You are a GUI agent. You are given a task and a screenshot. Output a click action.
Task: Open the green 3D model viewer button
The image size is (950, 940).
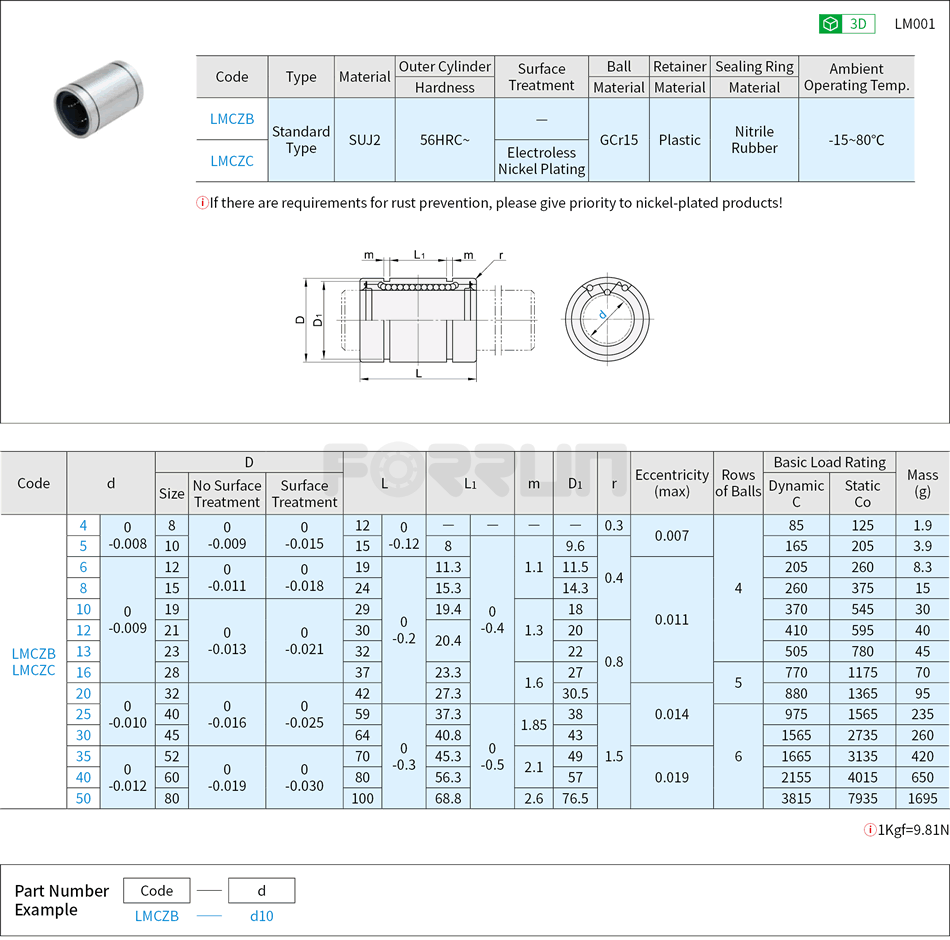[x=846, y=24]
